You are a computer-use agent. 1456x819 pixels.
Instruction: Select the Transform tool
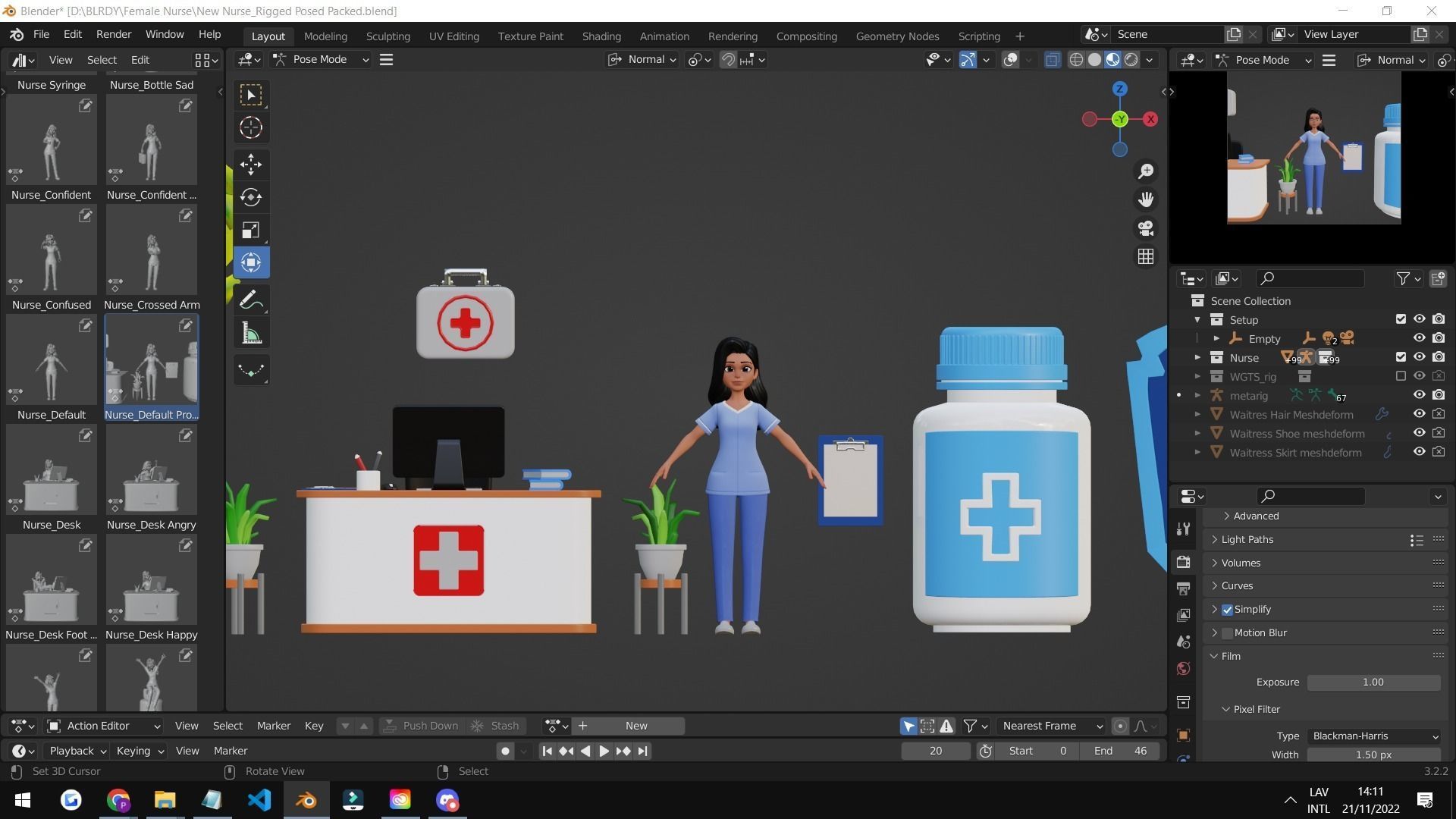click(251, 262)
